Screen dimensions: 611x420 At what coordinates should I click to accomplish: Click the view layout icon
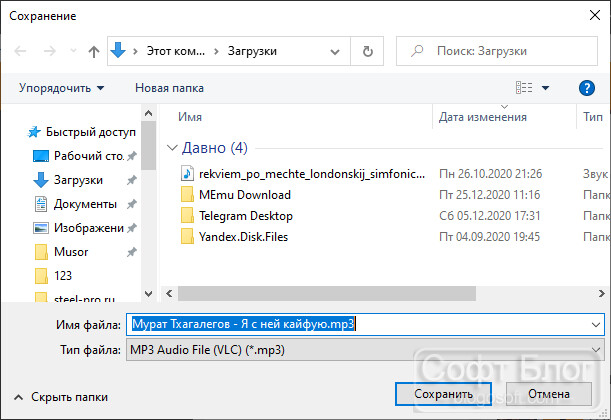click(524, 88)
